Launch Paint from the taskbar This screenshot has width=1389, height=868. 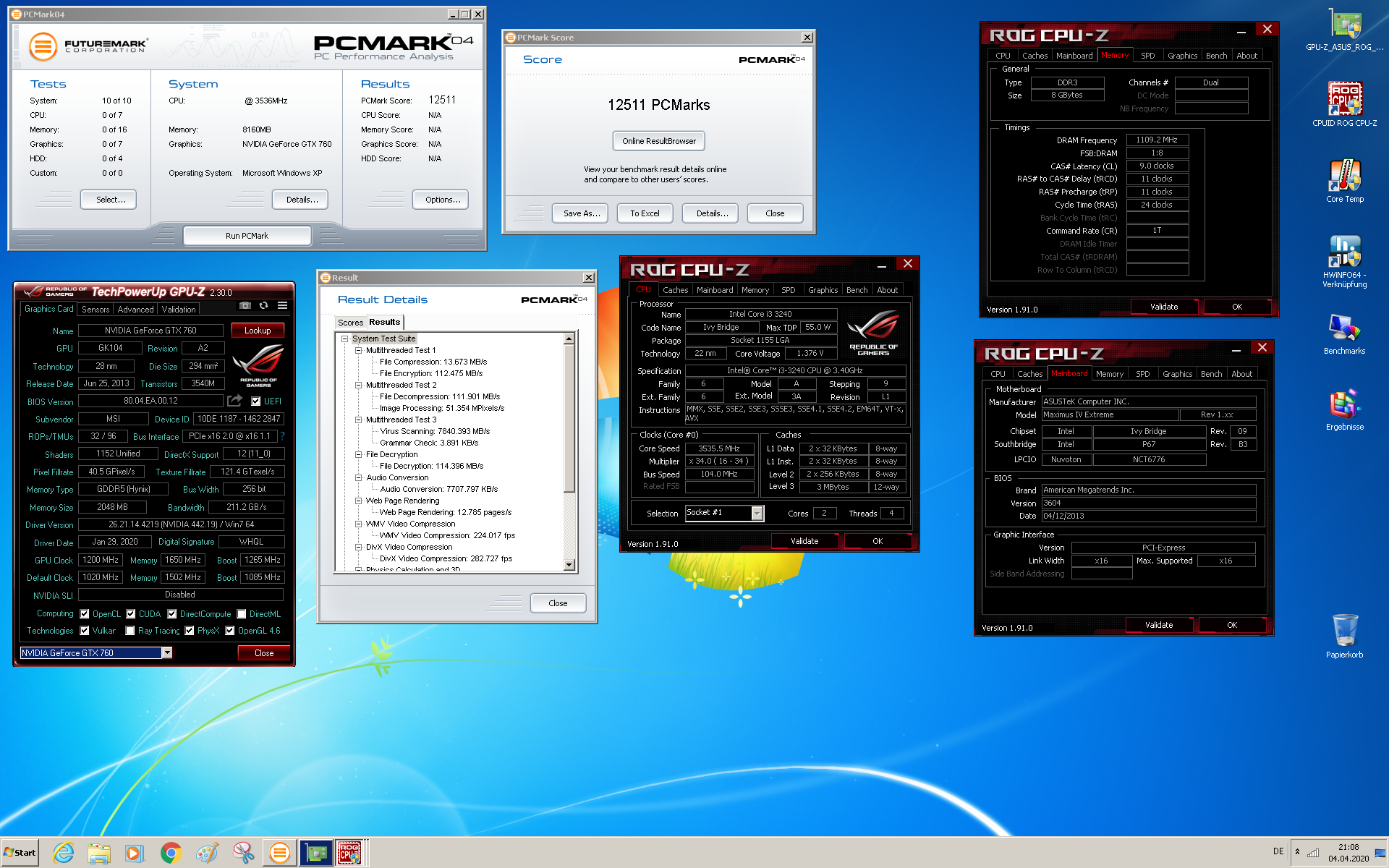[x=207, y=854]
